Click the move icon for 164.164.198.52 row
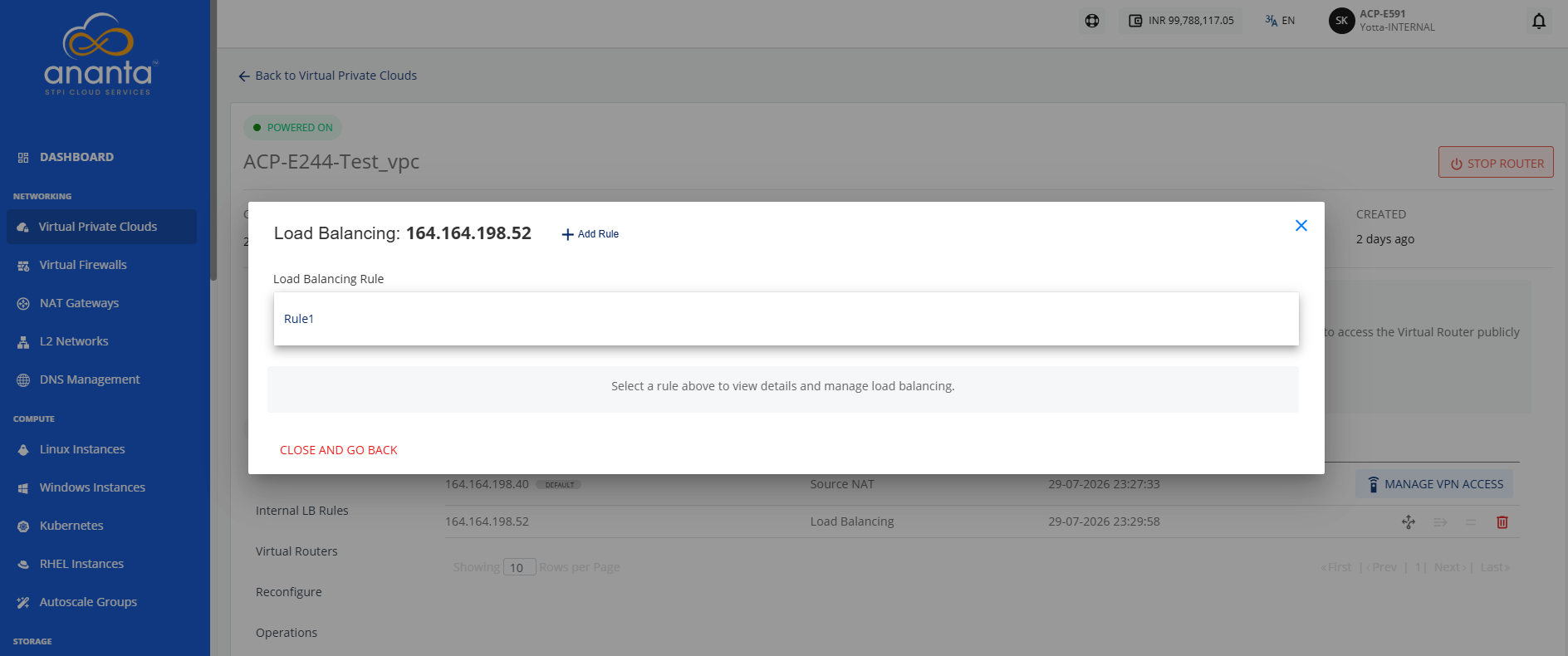This screenshot has width=1568, height=656. tap(1409, 522)
